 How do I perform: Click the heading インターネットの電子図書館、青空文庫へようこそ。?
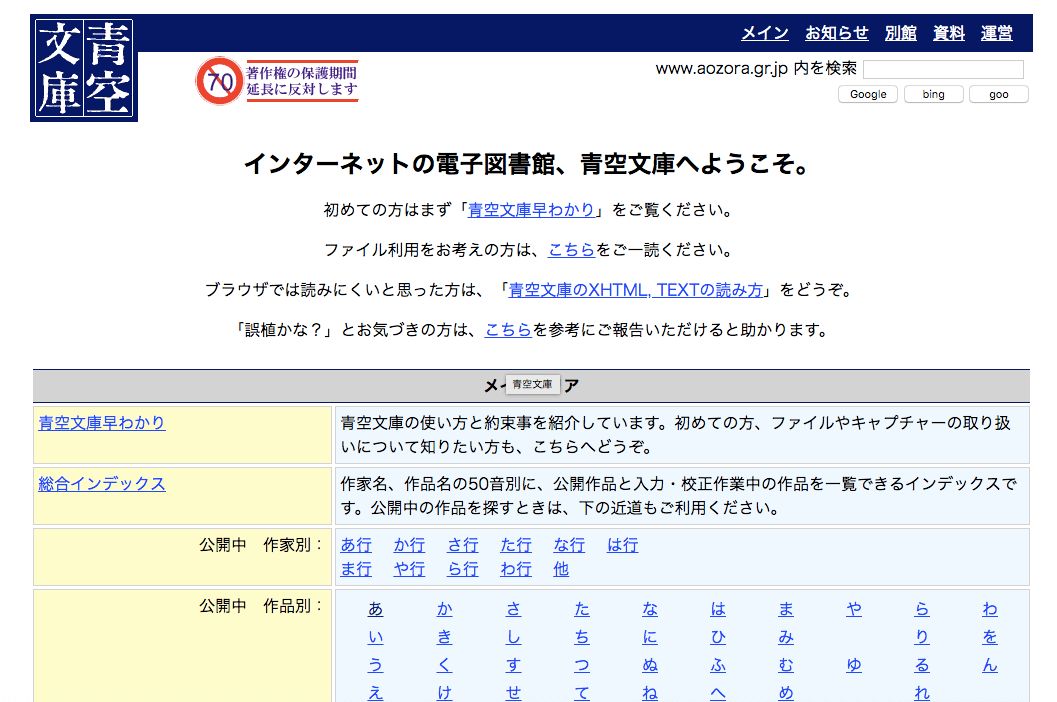(528, 164)
